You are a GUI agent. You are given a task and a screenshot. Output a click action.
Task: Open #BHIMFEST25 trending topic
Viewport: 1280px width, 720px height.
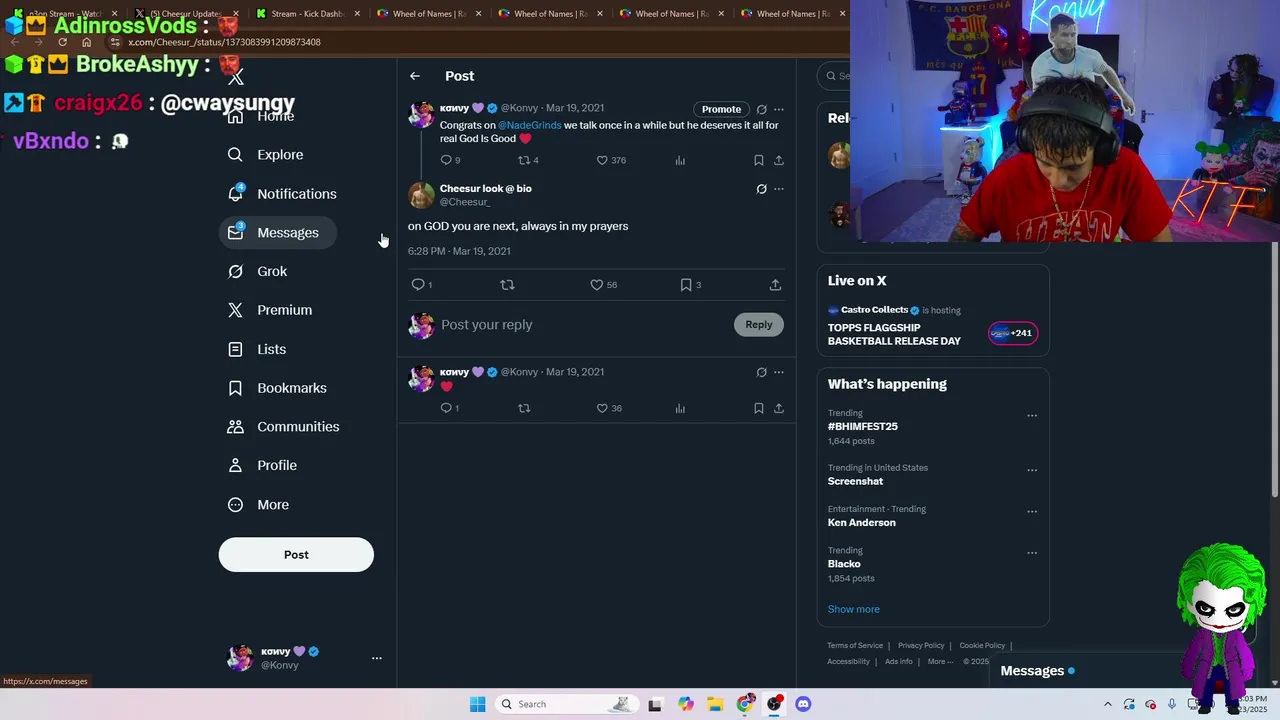tap(862, 426)
